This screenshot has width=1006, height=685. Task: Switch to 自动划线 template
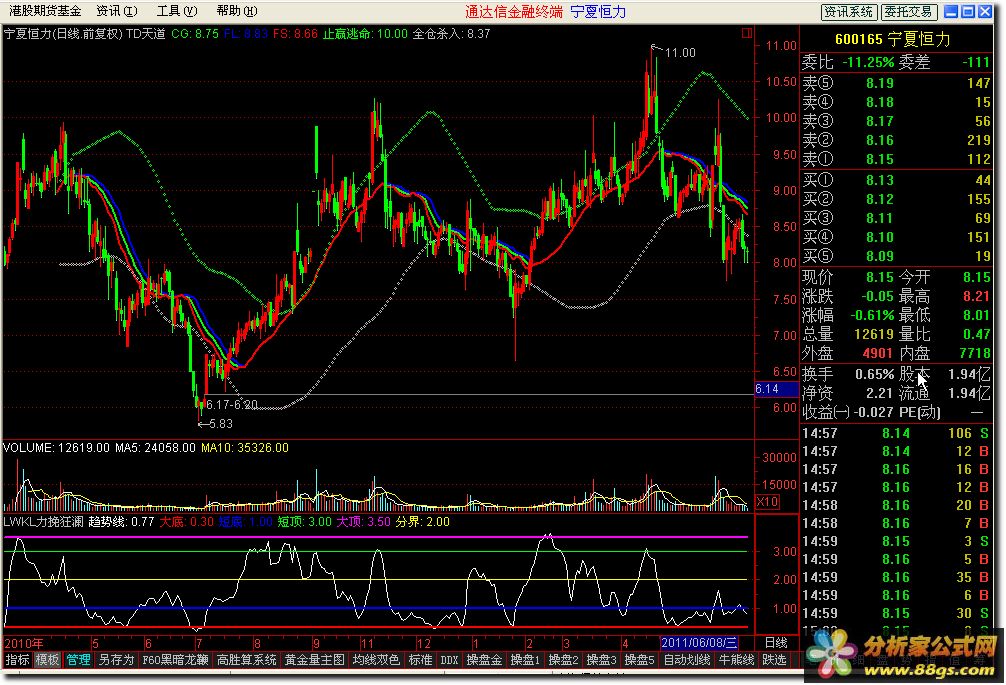point(686,659)
